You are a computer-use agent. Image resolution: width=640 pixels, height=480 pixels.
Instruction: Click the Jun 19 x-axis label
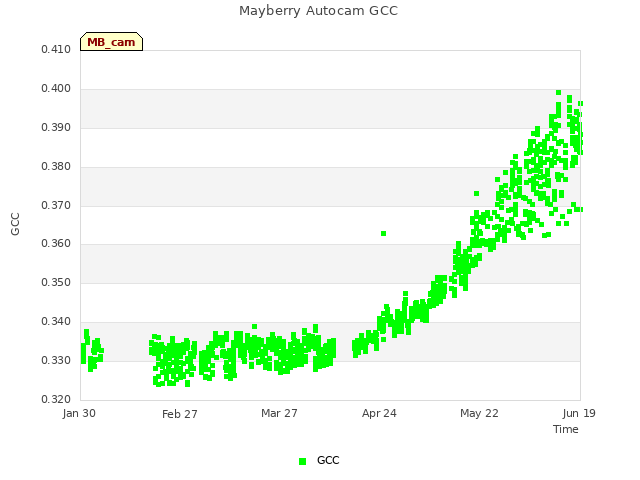coord(579,413)
